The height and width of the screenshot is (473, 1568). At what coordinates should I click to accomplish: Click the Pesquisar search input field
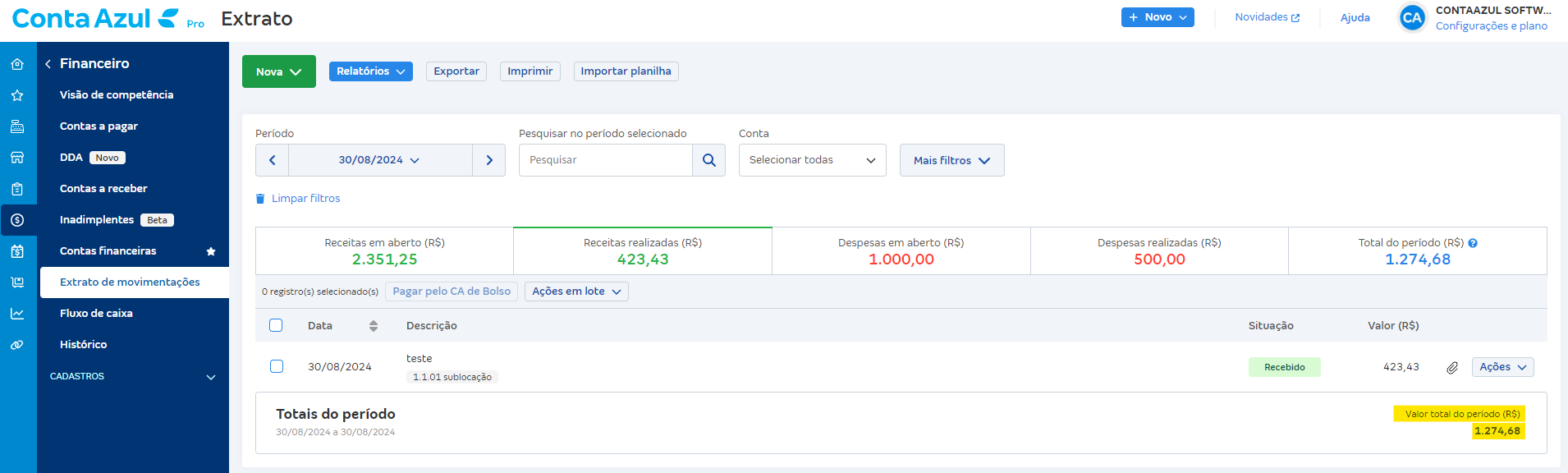point(606,160)
